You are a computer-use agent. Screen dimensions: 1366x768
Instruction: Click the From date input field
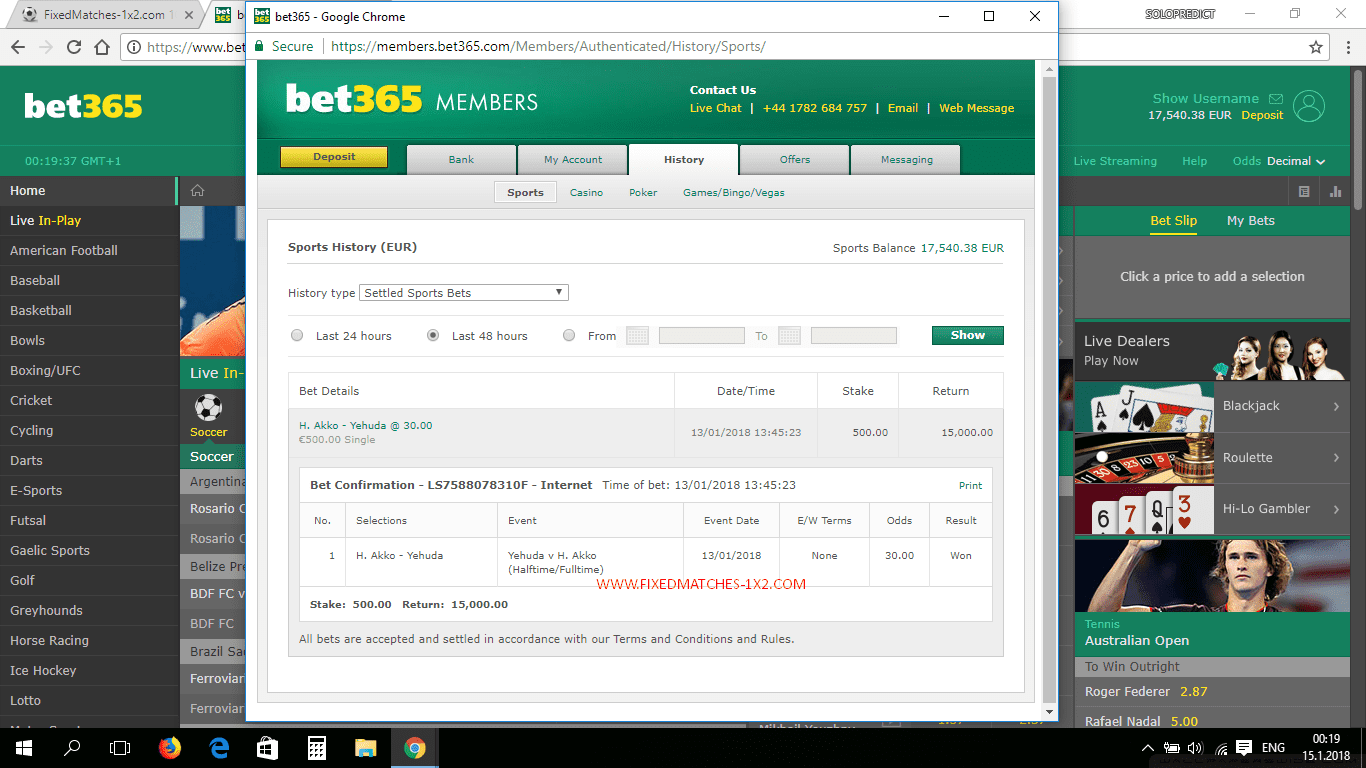tap(701, 336)
